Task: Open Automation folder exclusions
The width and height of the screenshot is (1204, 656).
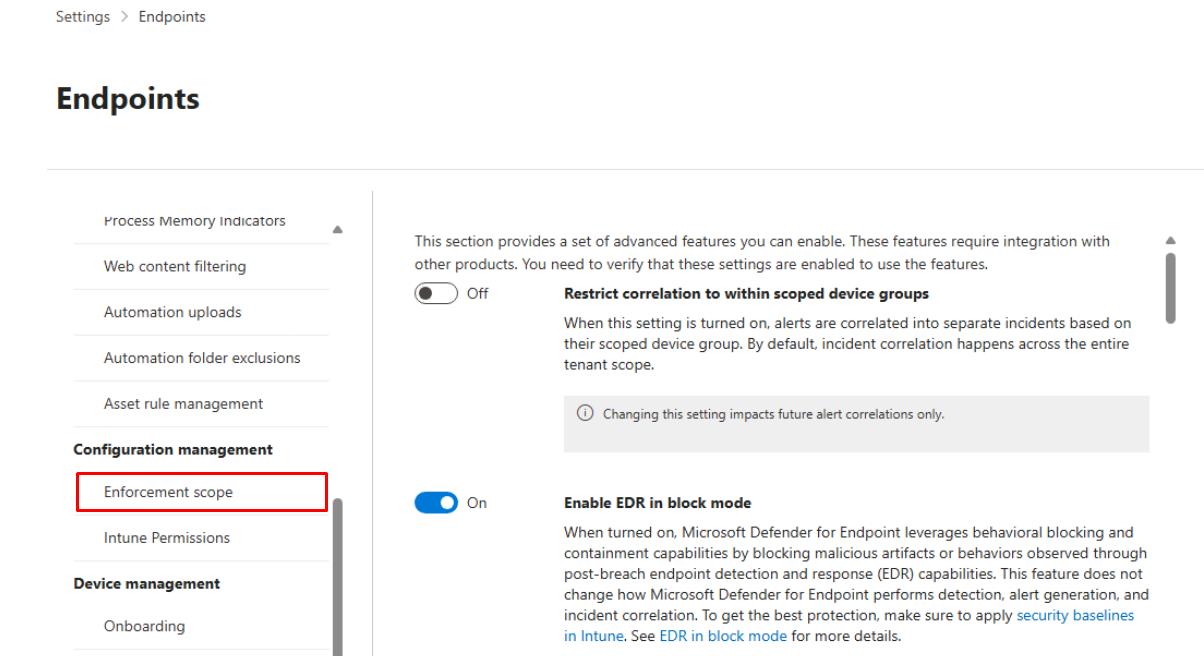Action: click(x=202, y=358)
